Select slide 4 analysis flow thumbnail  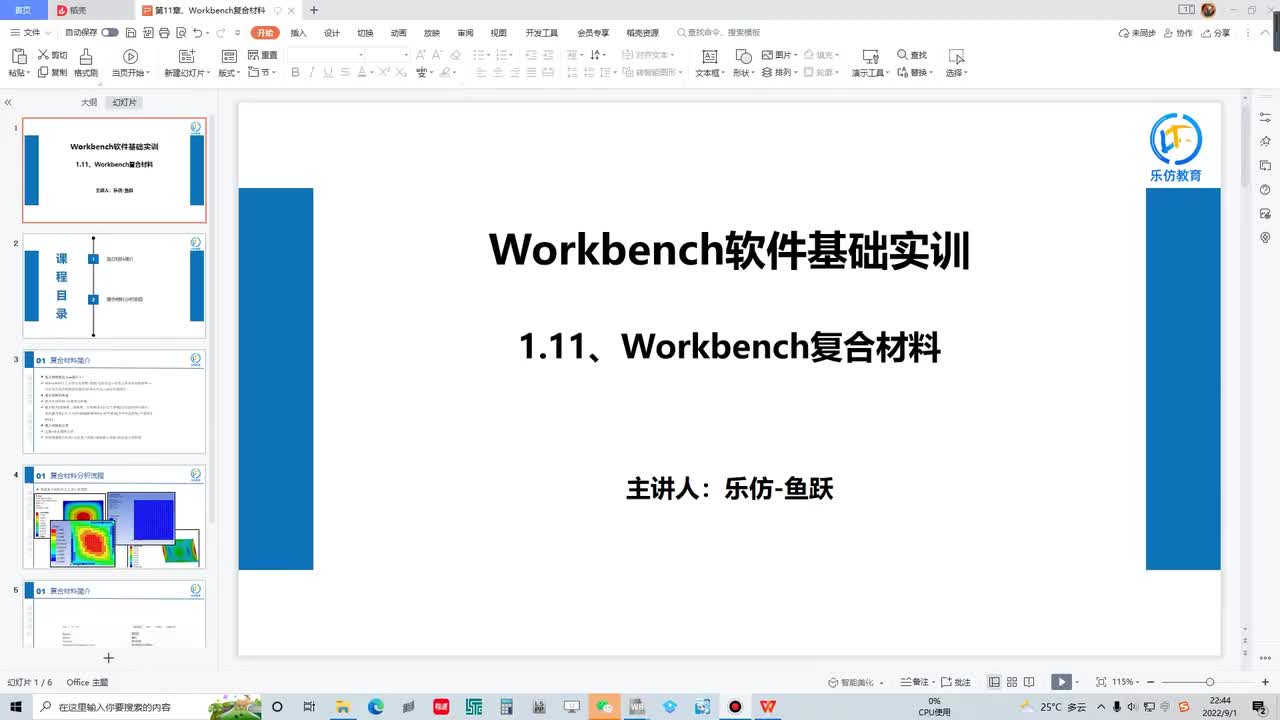[114, 518]
